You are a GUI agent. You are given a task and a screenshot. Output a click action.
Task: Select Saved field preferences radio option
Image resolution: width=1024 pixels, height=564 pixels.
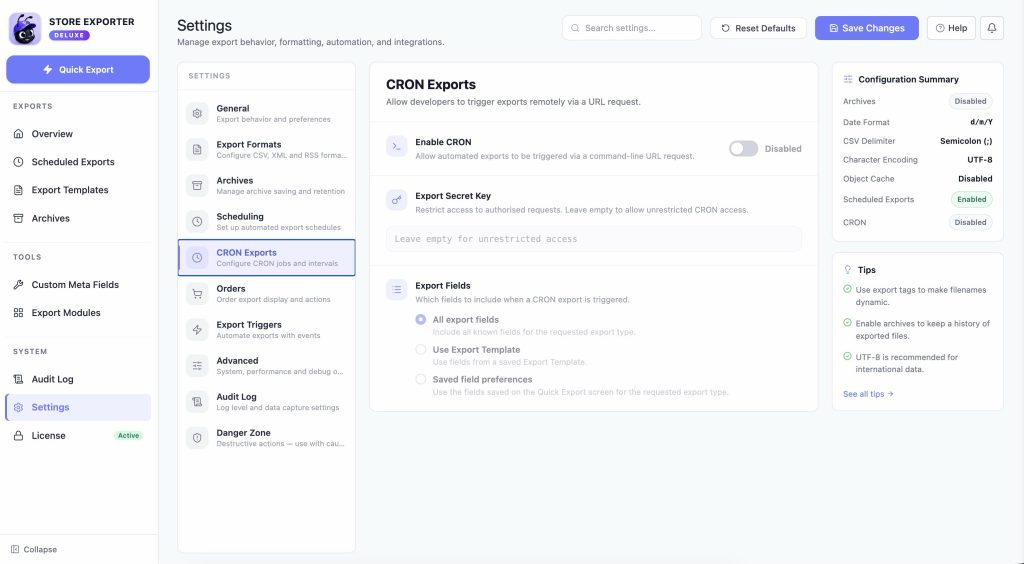point(421,379)
